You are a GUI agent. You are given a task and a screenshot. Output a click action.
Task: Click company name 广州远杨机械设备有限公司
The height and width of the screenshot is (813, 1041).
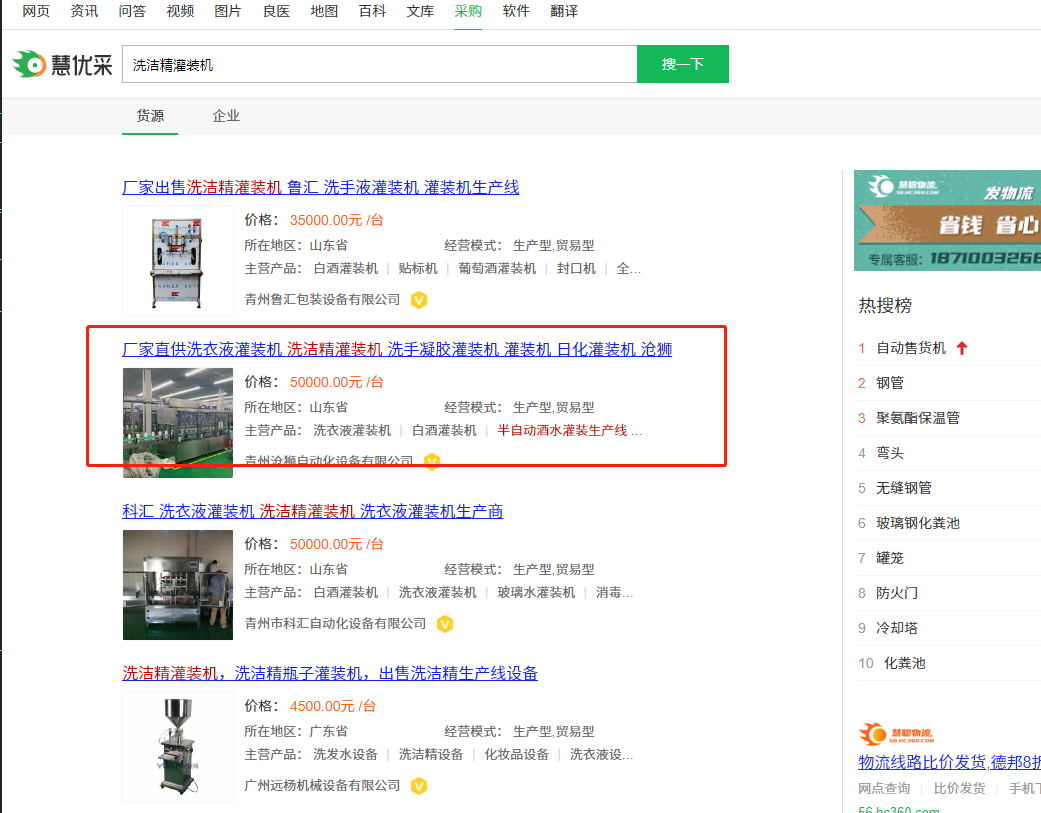point(323,786)
